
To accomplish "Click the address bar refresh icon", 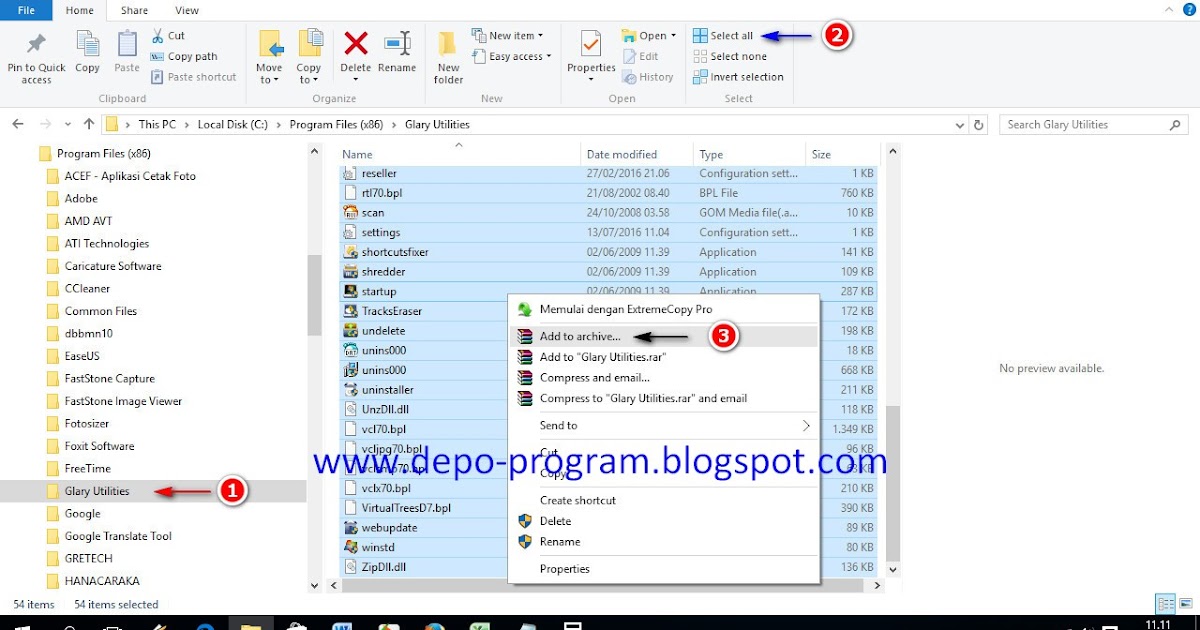I will (x=980, y=125).
